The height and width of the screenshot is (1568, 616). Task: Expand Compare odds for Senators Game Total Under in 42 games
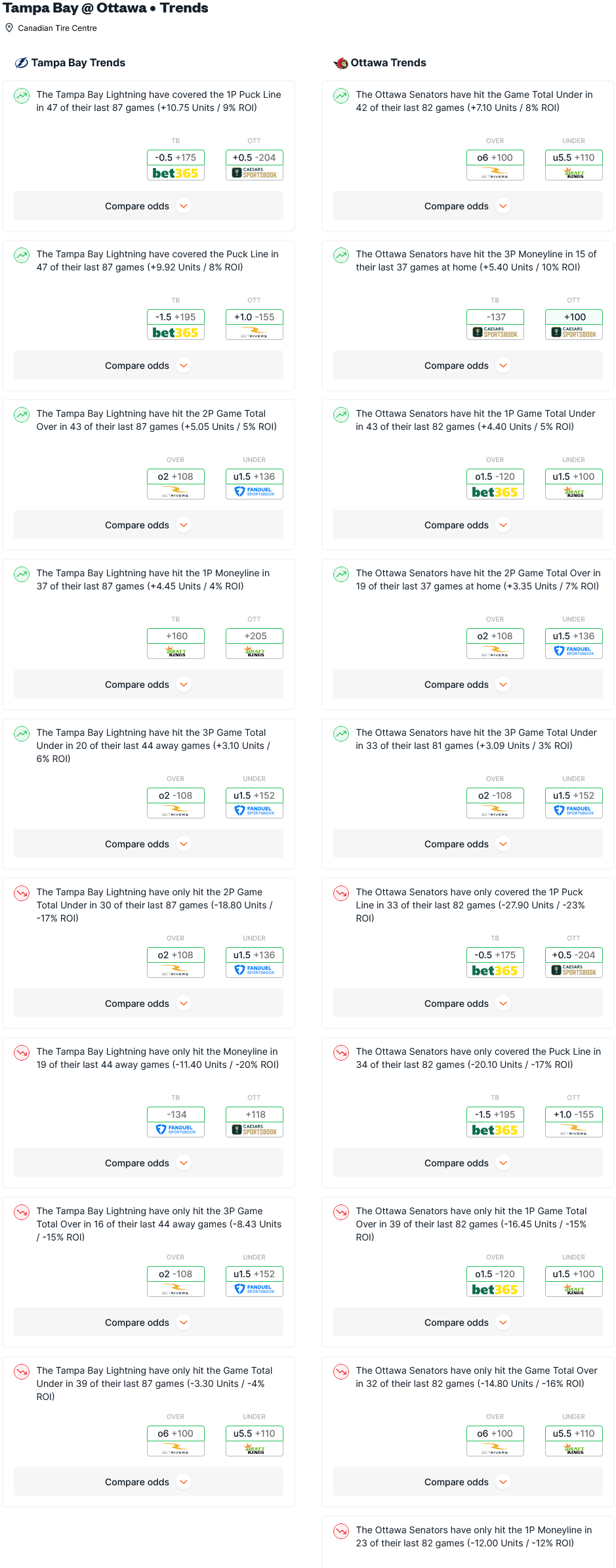[x=468, y=206]
